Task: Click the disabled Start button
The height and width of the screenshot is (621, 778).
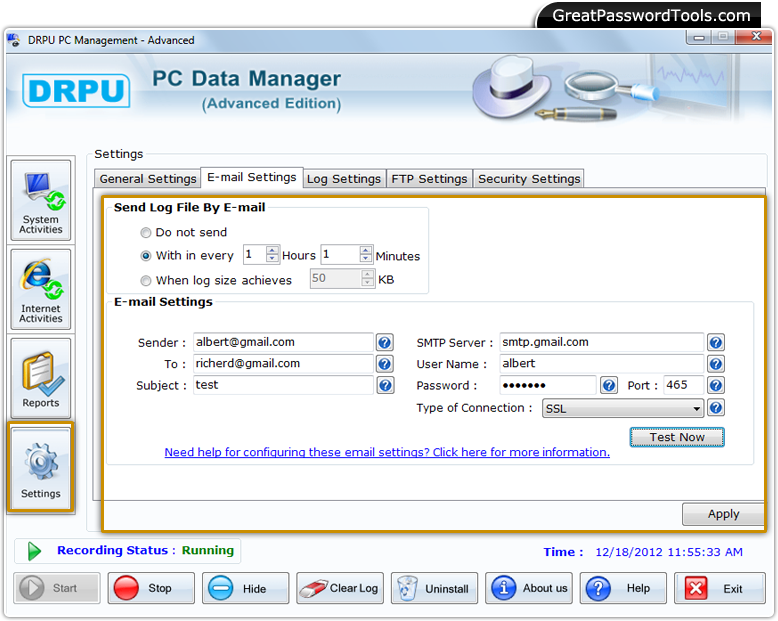Action: [57, 588]
